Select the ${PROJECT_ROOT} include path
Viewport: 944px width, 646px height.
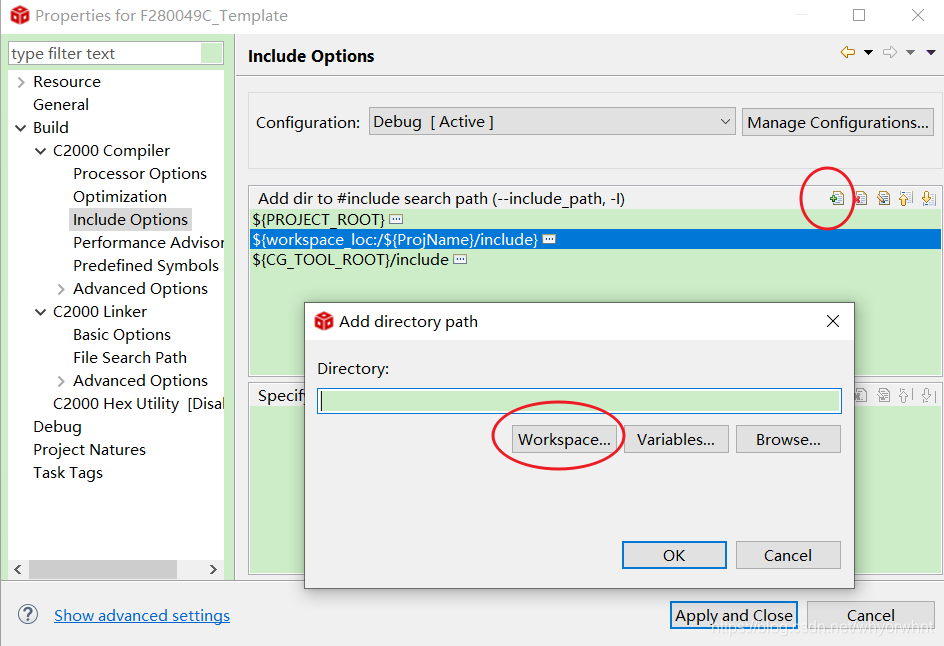(318, 219)
